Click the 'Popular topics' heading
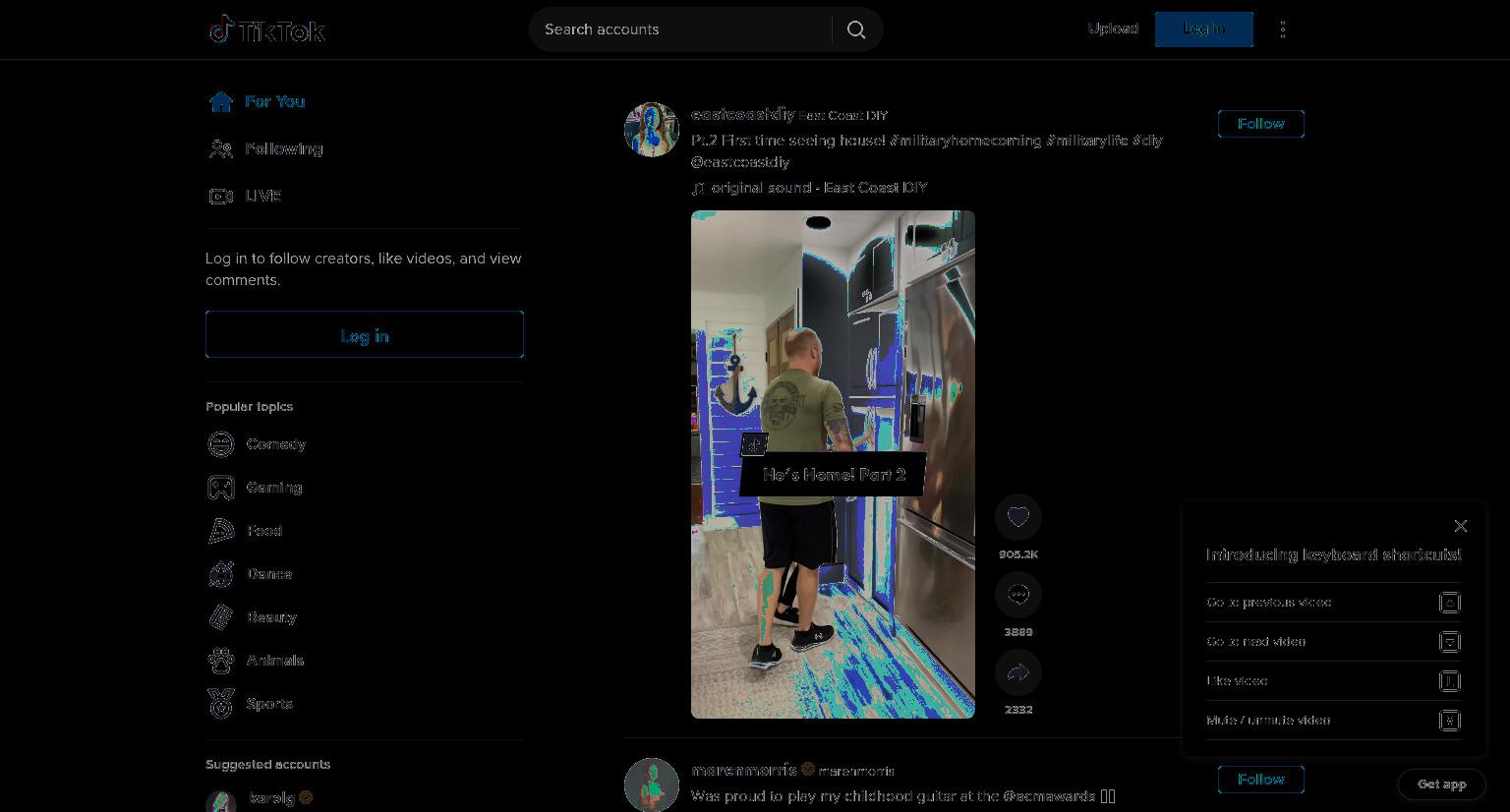This screenshot has width=1510, height=812. (x=250, y=407)
